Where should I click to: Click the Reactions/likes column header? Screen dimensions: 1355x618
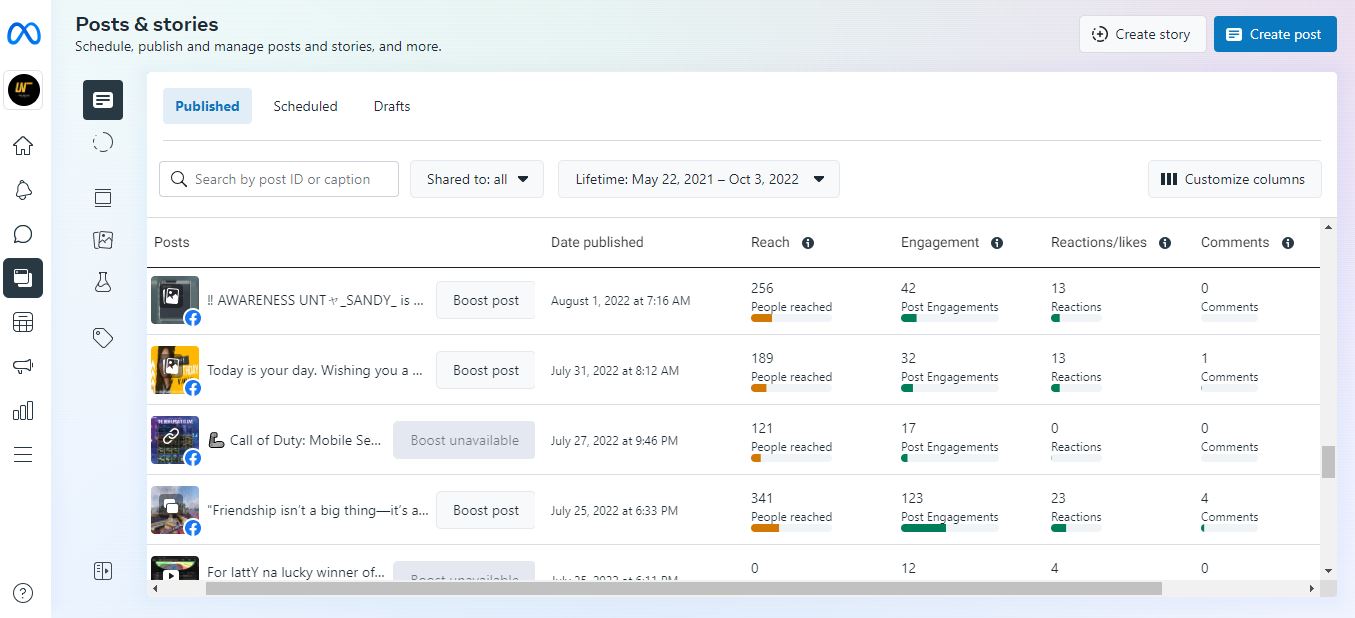pyautogui.click(x=1099, y=242)
